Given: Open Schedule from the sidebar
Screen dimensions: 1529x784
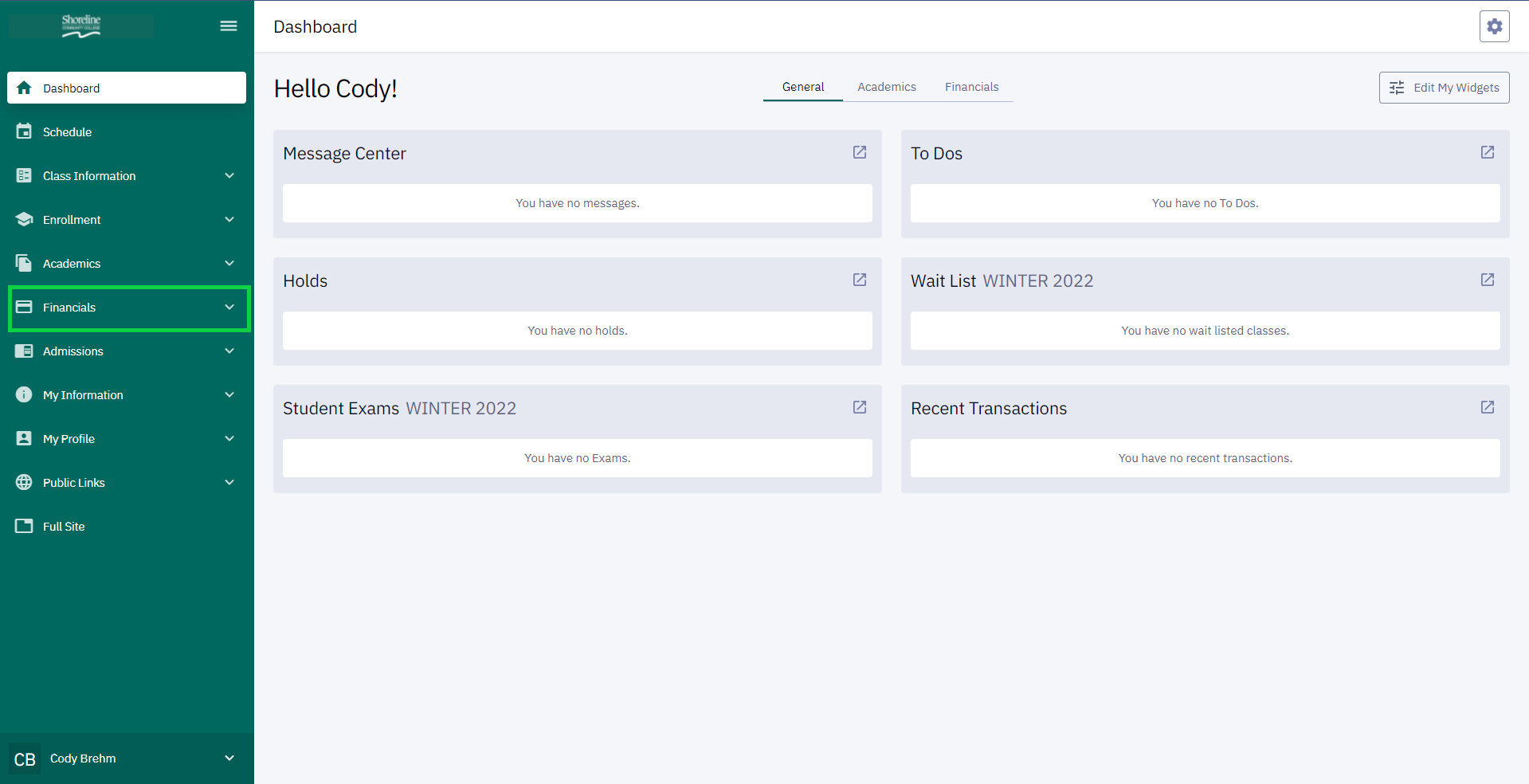Looking at the screenshot, I should pos(127,131).
